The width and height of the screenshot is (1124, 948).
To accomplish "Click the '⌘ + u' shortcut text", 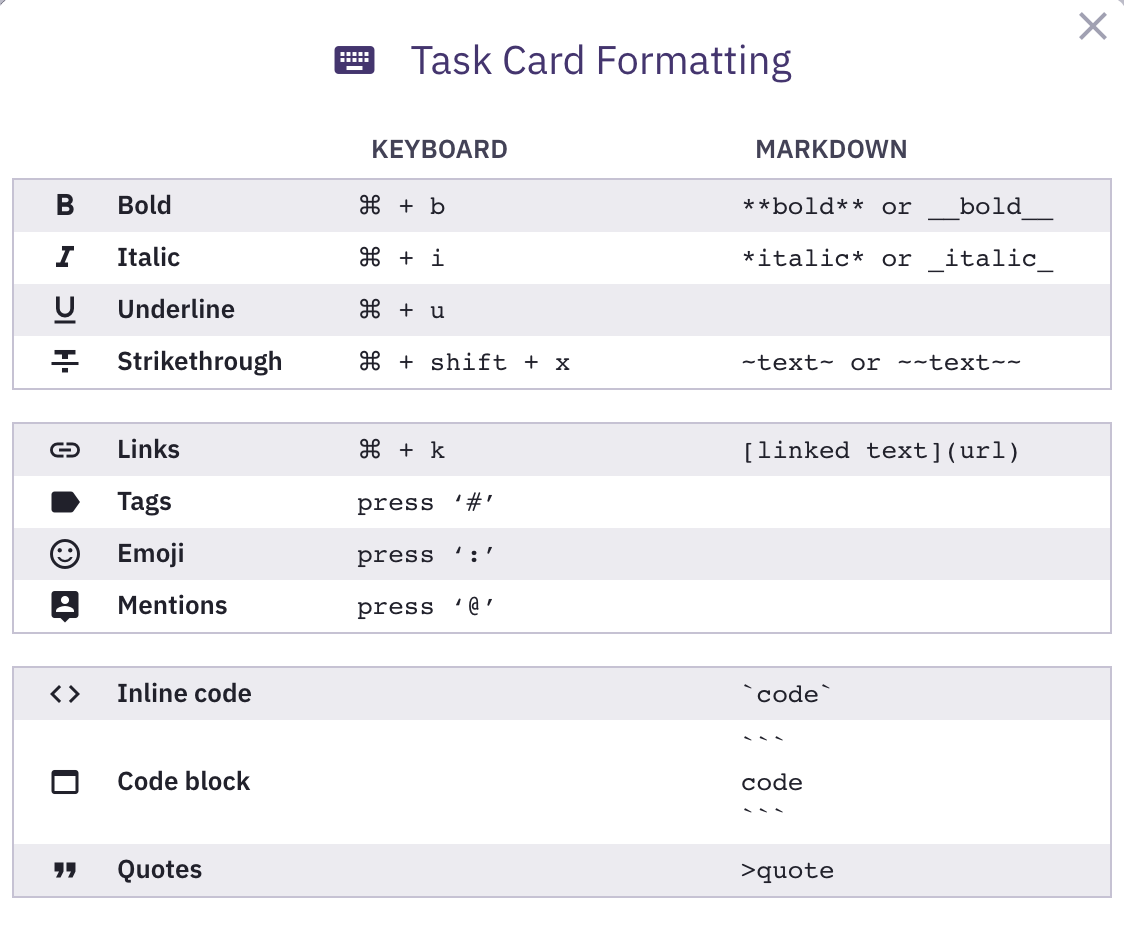I will pyautogui.click(x=401, y=311).
